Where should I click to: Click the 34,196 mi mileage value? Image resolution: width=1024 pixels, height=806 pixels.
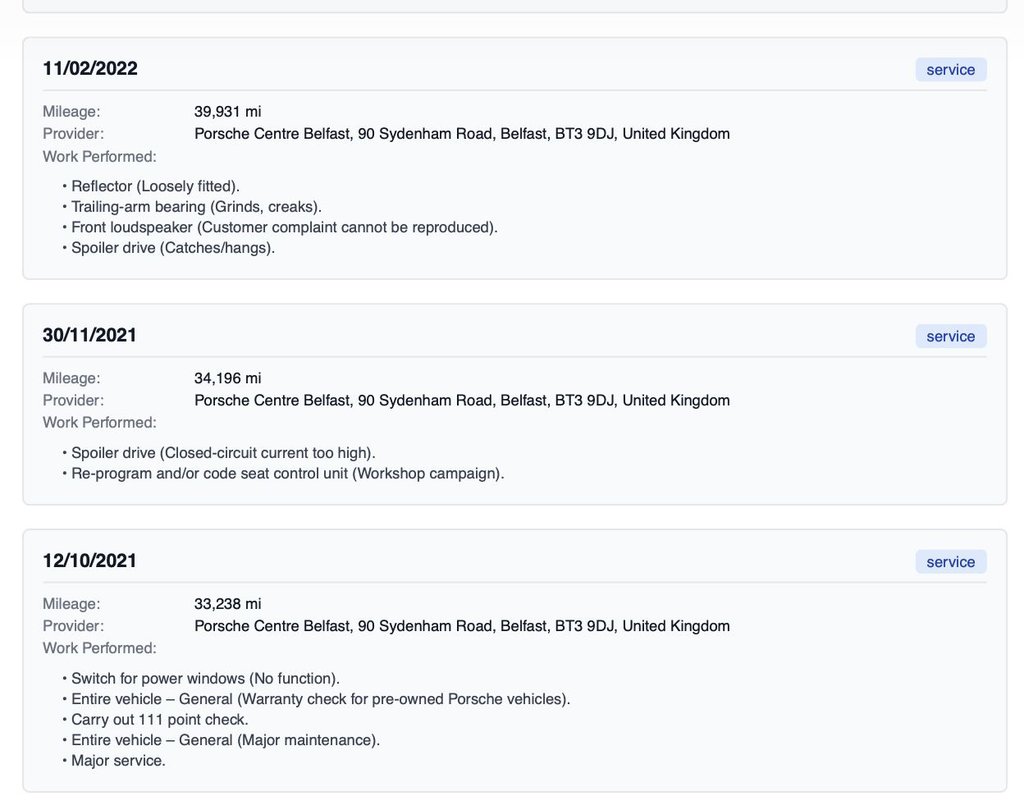point(227,378)
